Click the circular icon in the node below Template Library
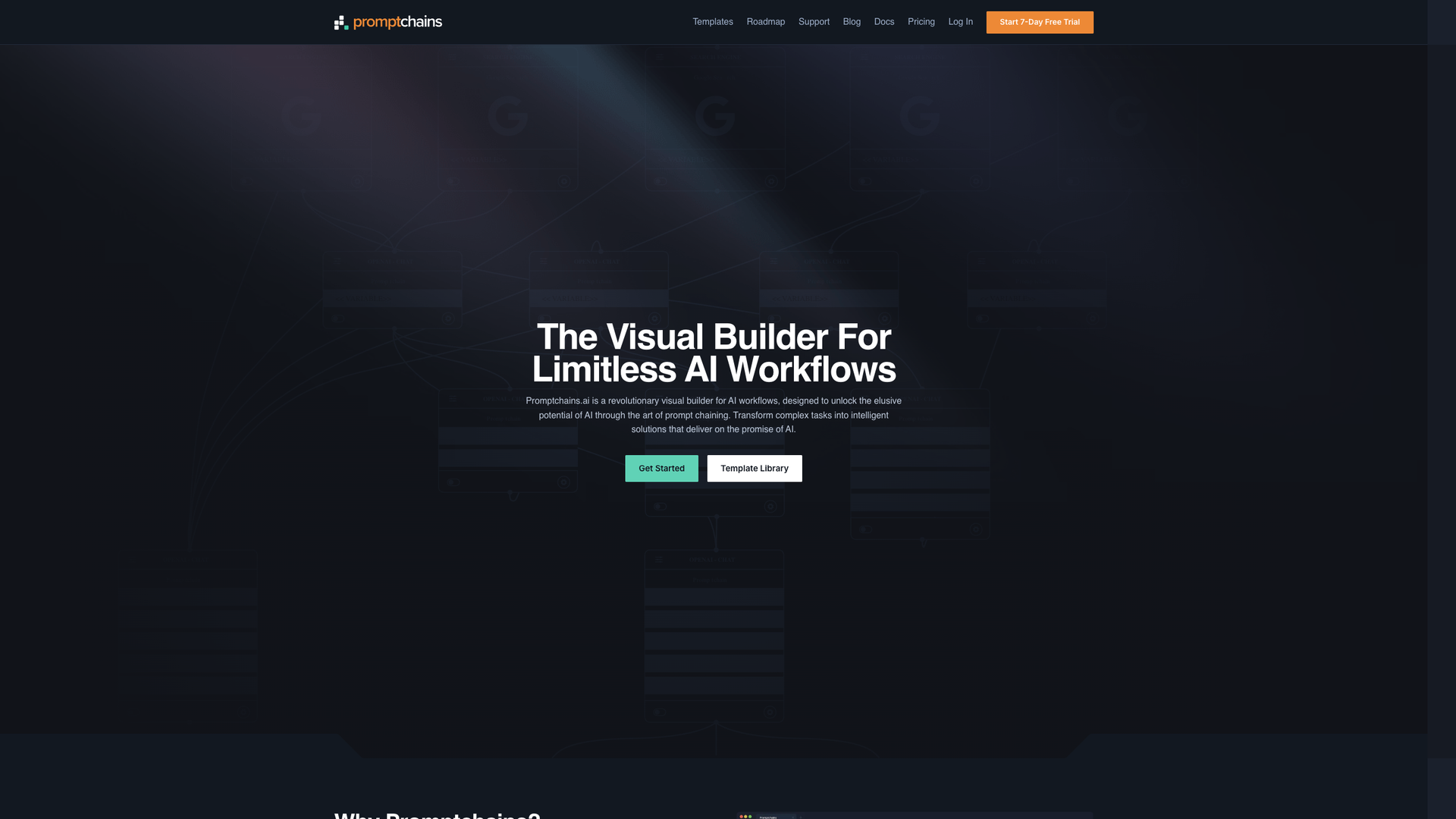1456x819 pixels. tap(770, 506)
